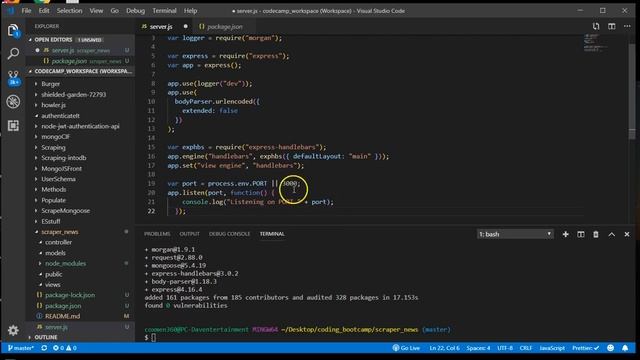Image resolution: width=640 pixels, height=360 pixels.
Task: Switch to the package.json editor tab
Action: 224,27
